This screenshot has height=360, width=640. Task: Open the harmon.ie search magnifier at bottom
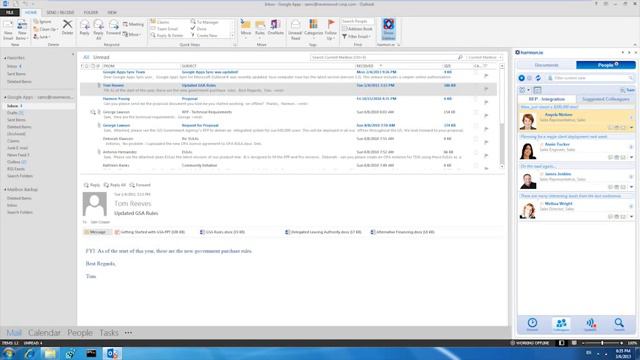619,324
